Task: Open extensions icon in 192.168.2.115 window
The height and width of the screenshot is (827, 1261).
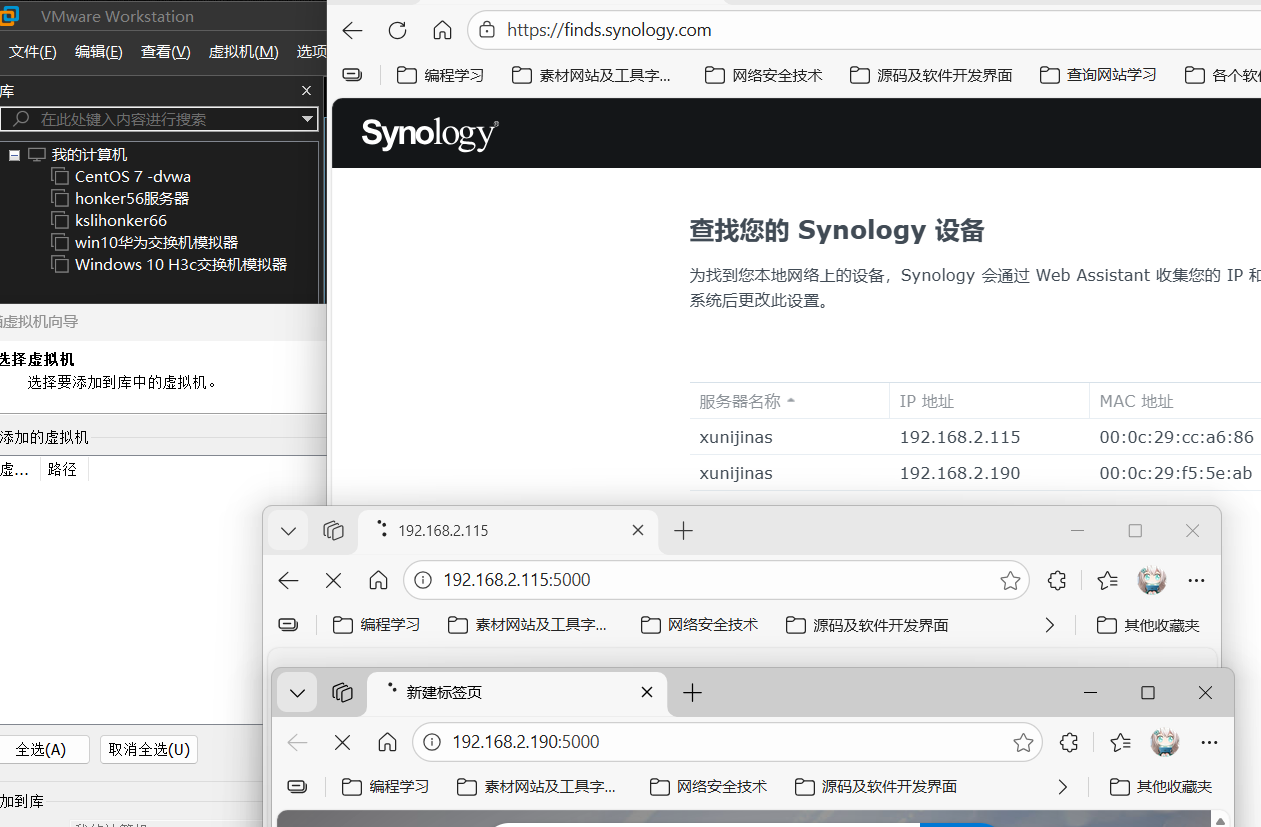Action: click(1057, 580)
